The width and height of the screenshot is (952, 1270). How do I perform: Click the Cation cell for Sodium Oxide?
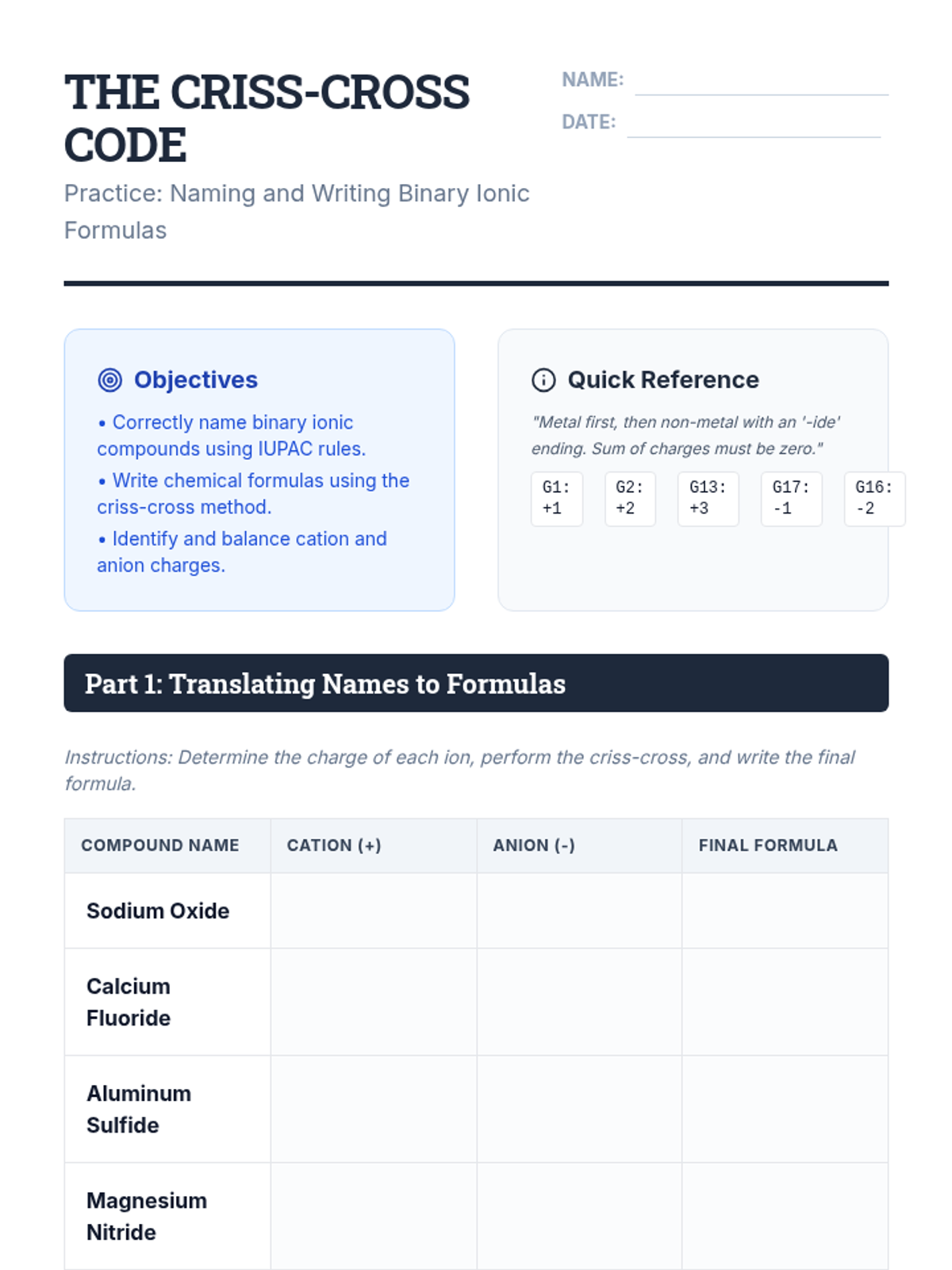pos(374,910)
